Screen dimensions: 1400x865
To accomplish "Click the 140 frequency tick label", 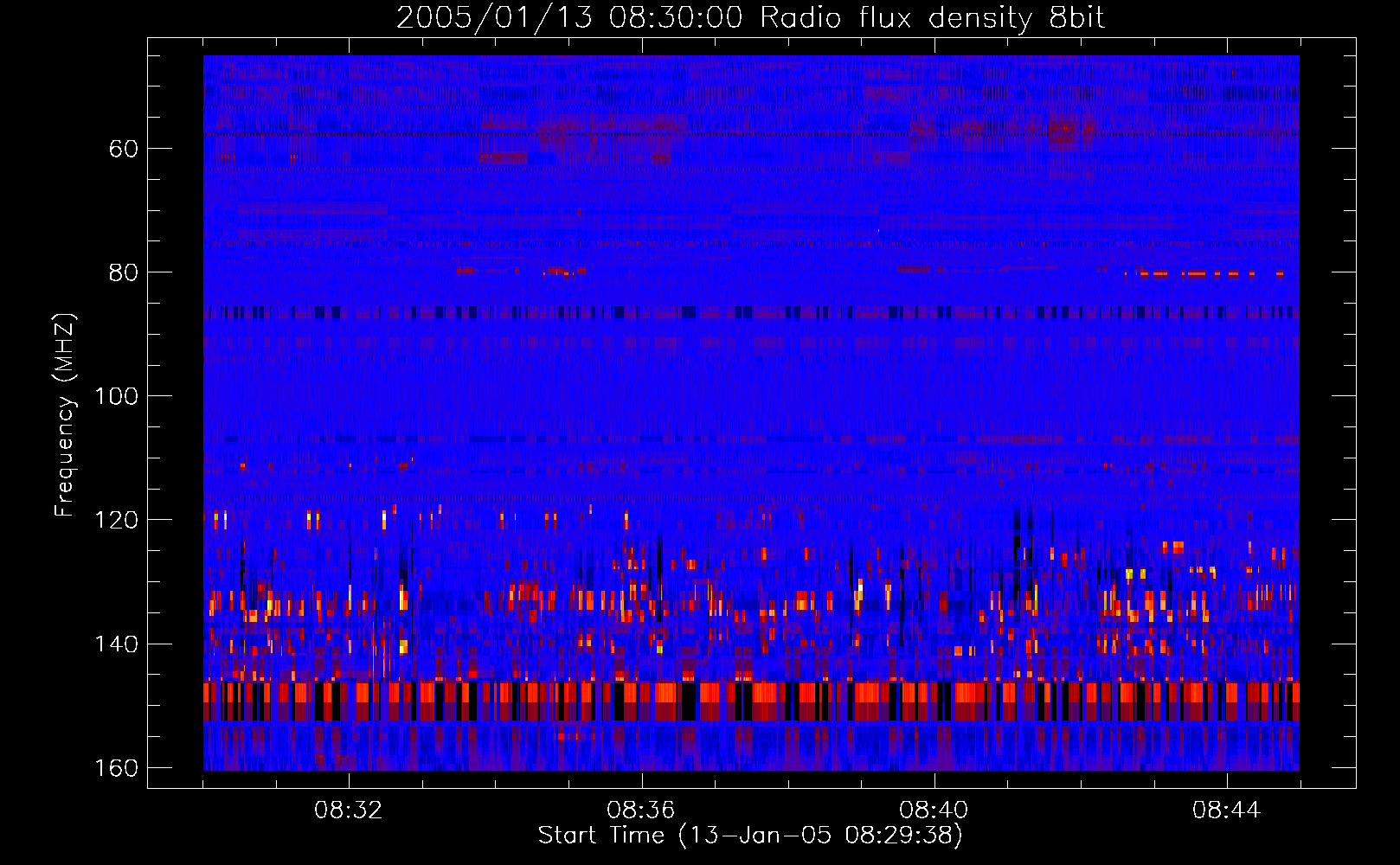I will tap(115, 644).
